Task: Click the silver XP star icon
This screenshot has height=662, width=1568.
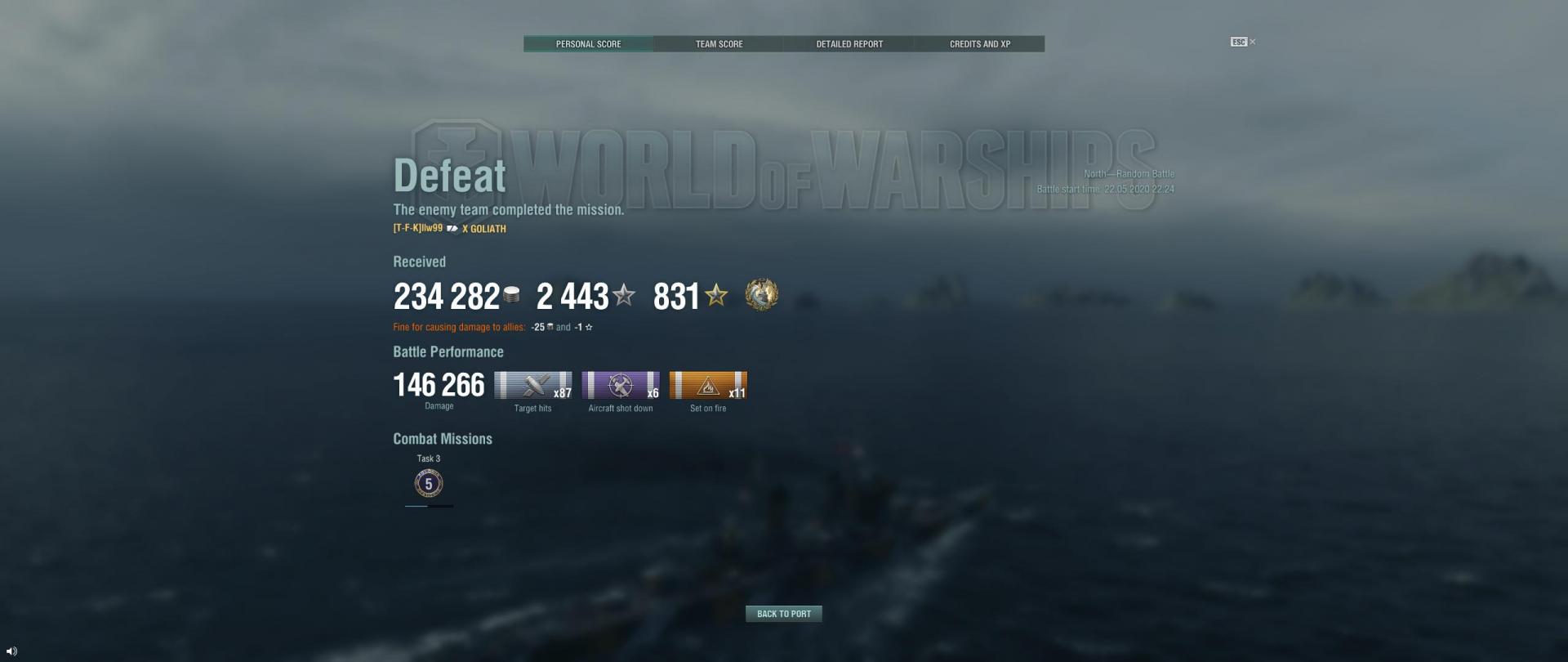Action: pos(624,294)
